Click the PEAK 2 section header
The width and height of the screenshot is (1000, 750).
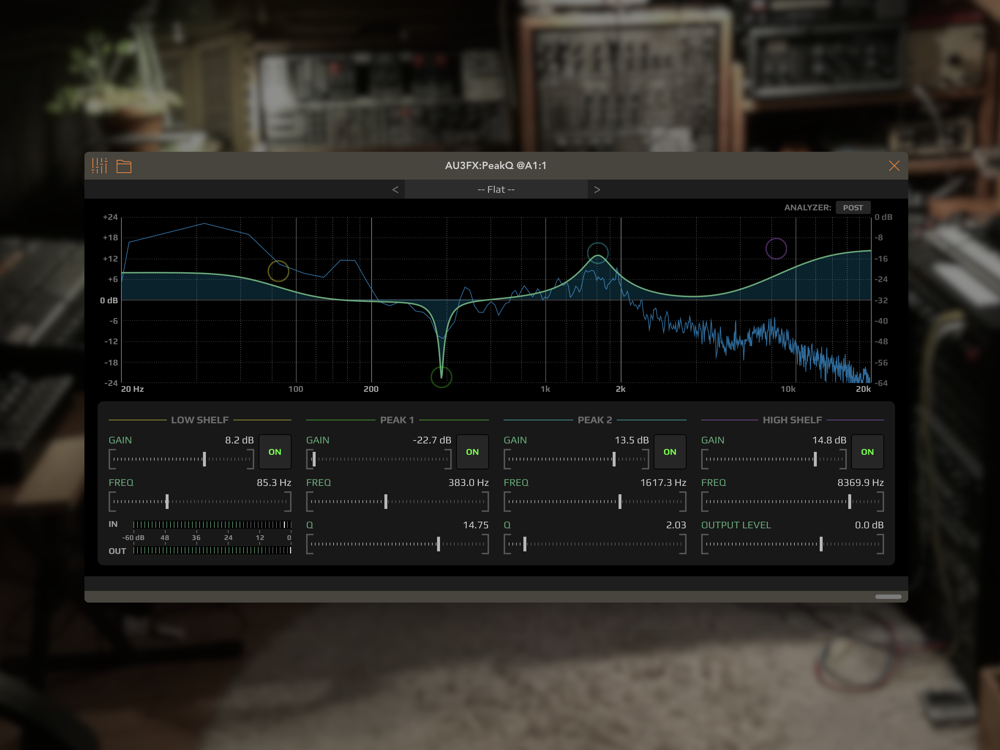click(x=595, y=420)
